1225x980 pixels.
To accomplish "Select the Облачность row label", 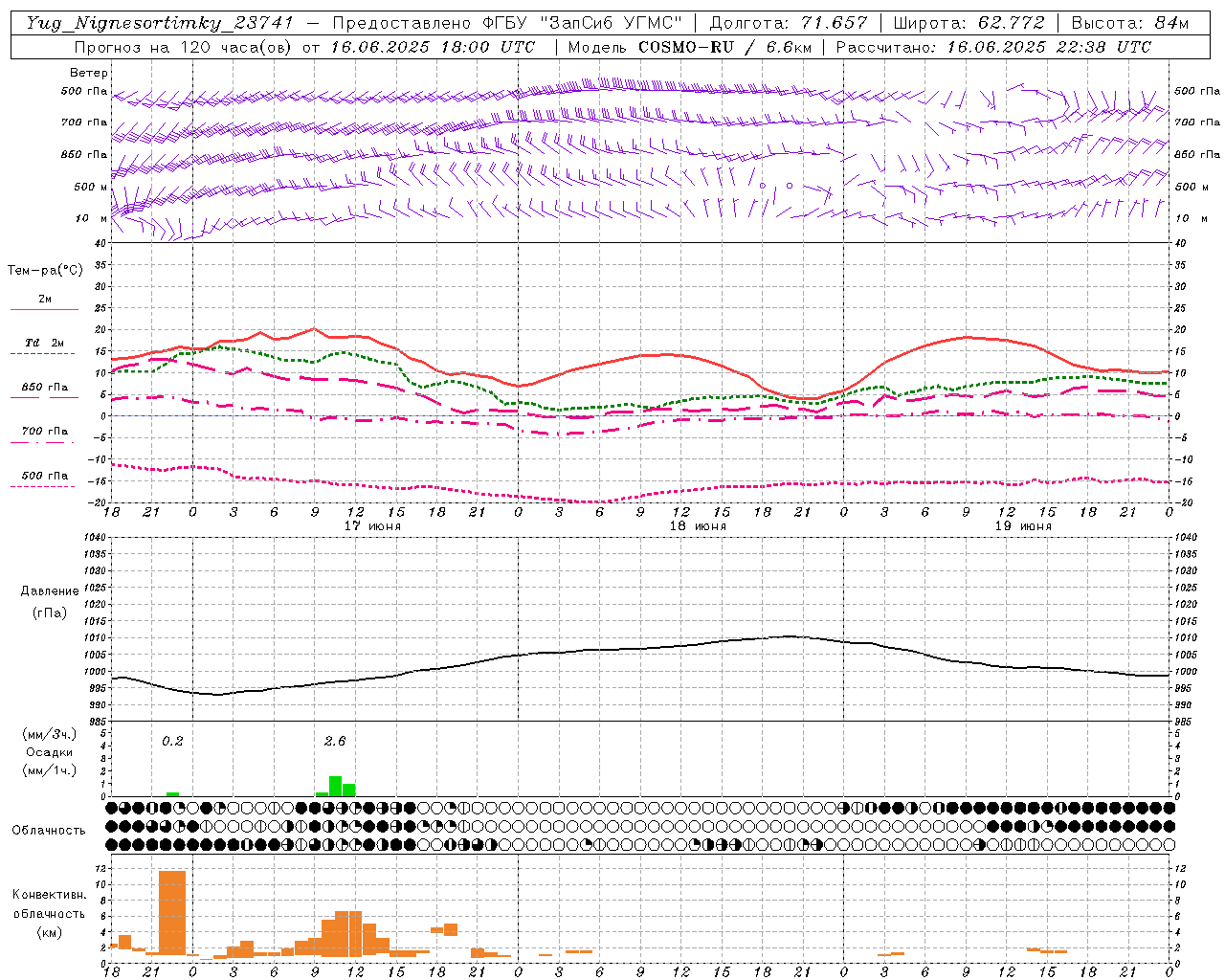I will coord(49,831).
